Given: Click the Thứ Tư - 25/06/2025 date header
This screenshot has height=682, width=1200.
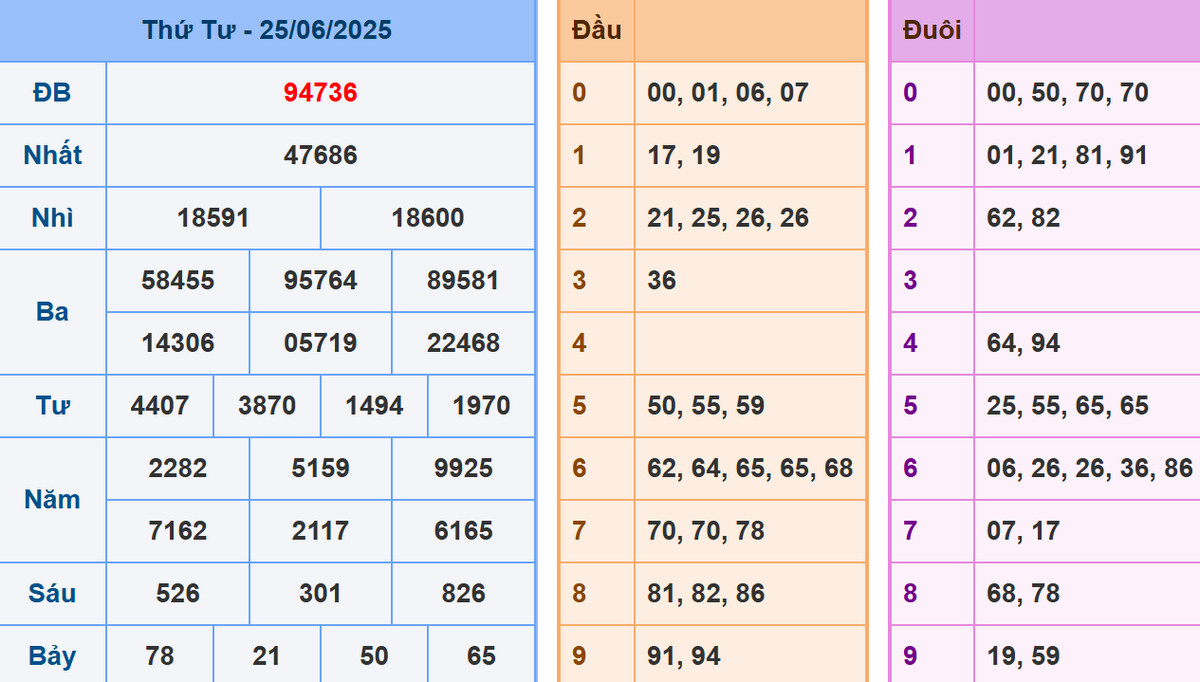Looking at the screenshot, I should pyautogui.click(x=267, y=30).
